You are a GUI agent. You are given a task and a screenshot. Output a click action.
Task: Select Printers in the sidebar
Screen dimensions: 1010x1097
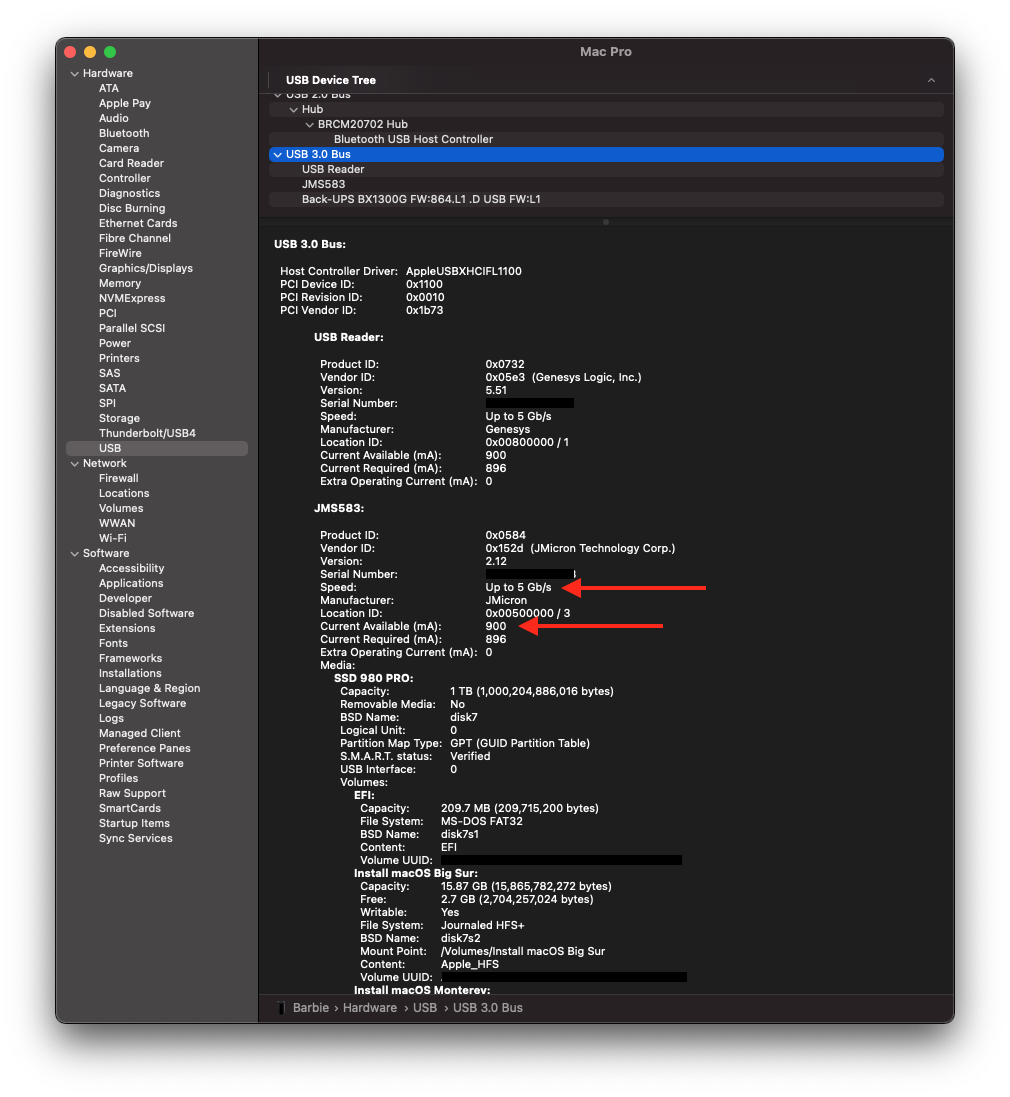[x=119, y=358]
